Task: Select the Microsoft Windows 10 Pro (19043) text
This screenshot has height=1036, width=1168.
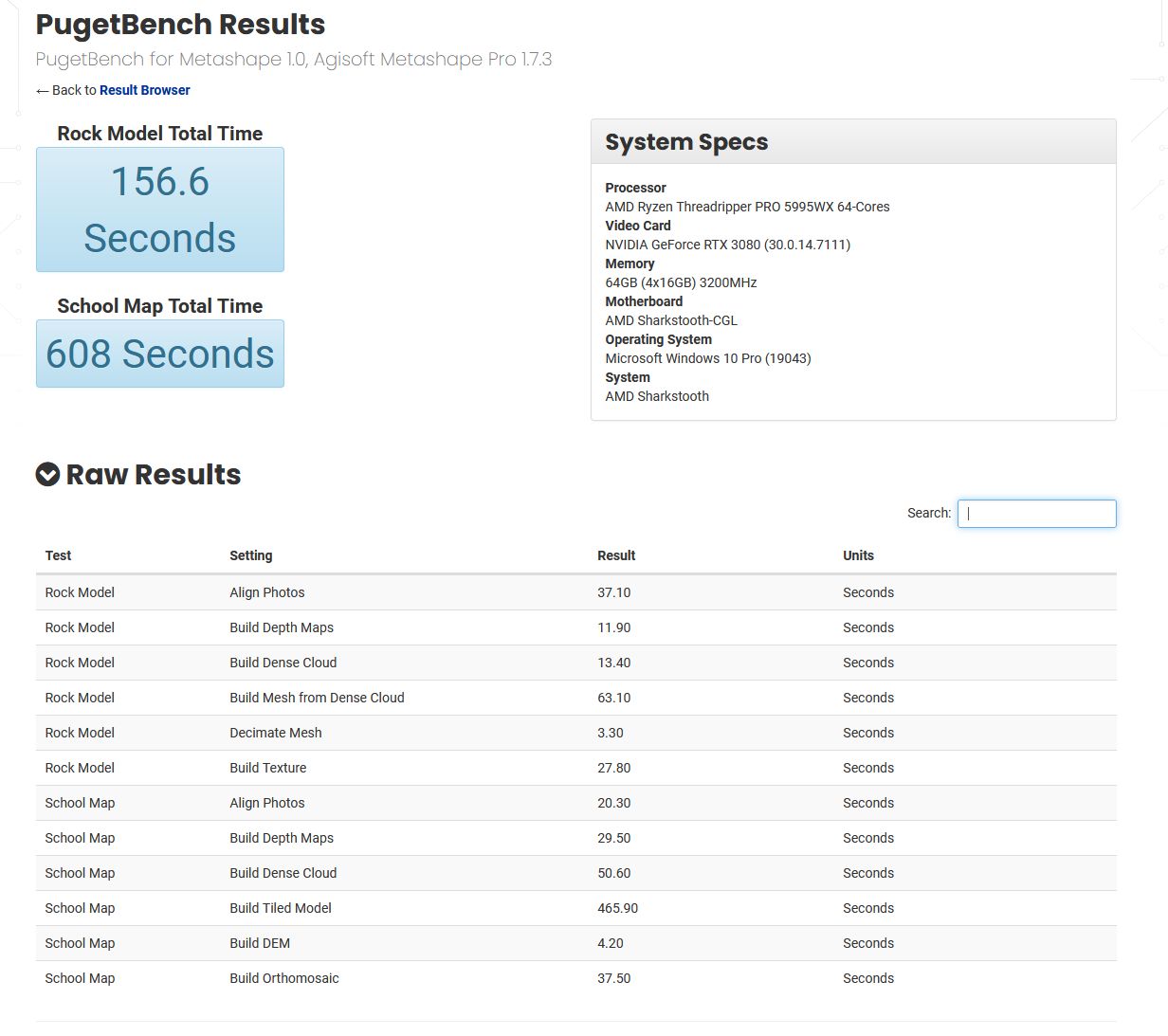Action: pos(708,358)
